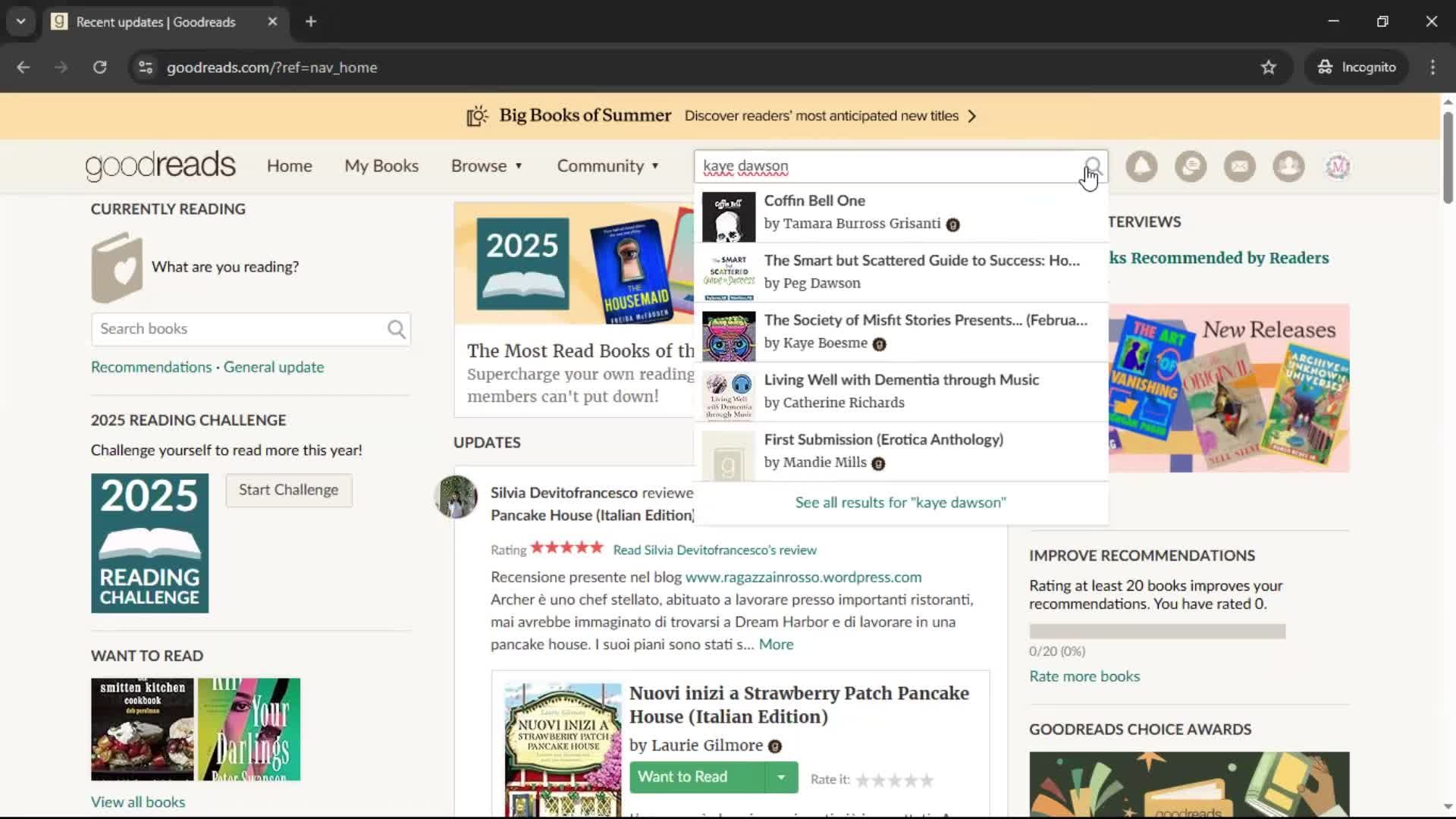Click the green Want to Read button

[697, 777]
